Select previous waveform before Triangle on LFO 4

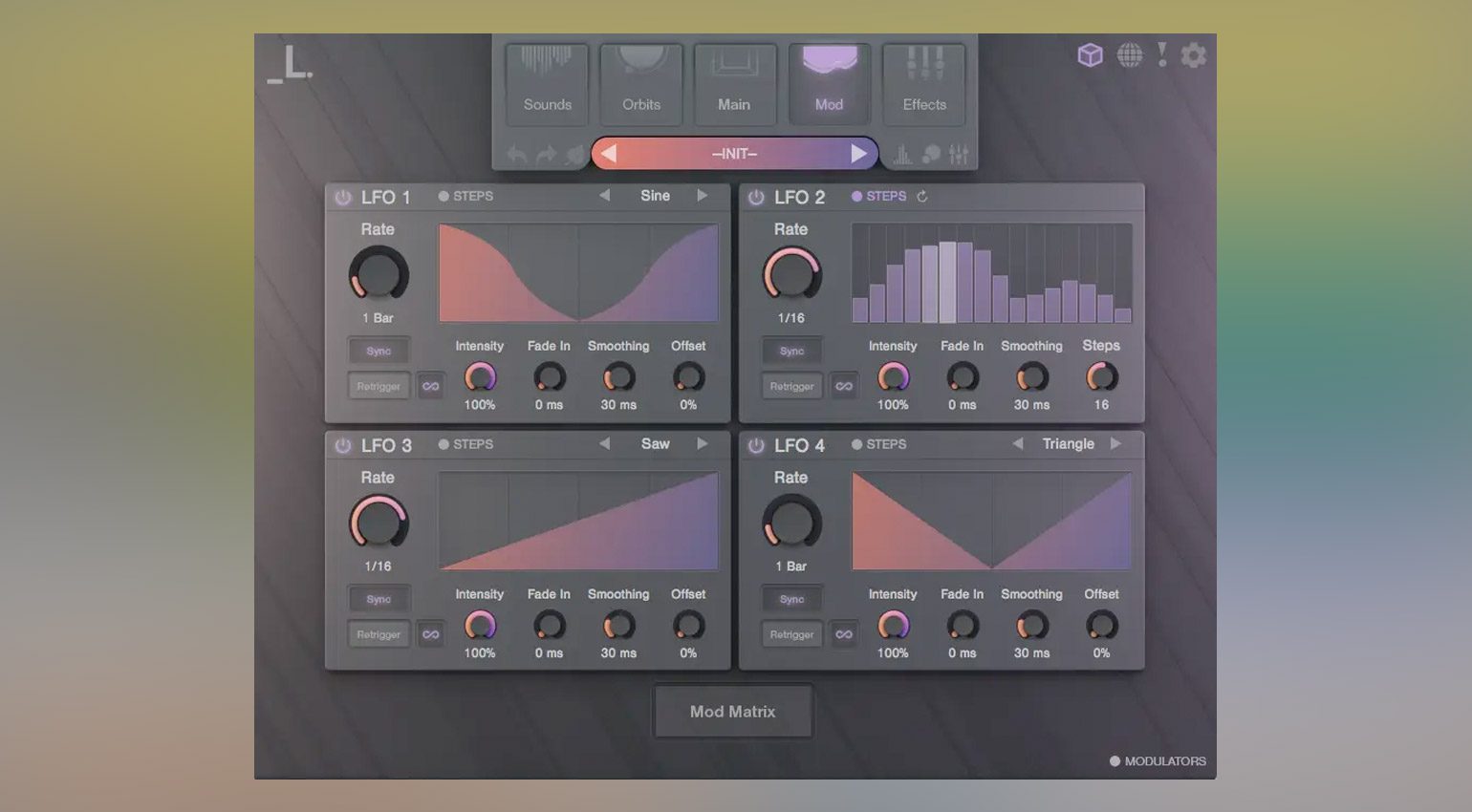(1017, 443)
